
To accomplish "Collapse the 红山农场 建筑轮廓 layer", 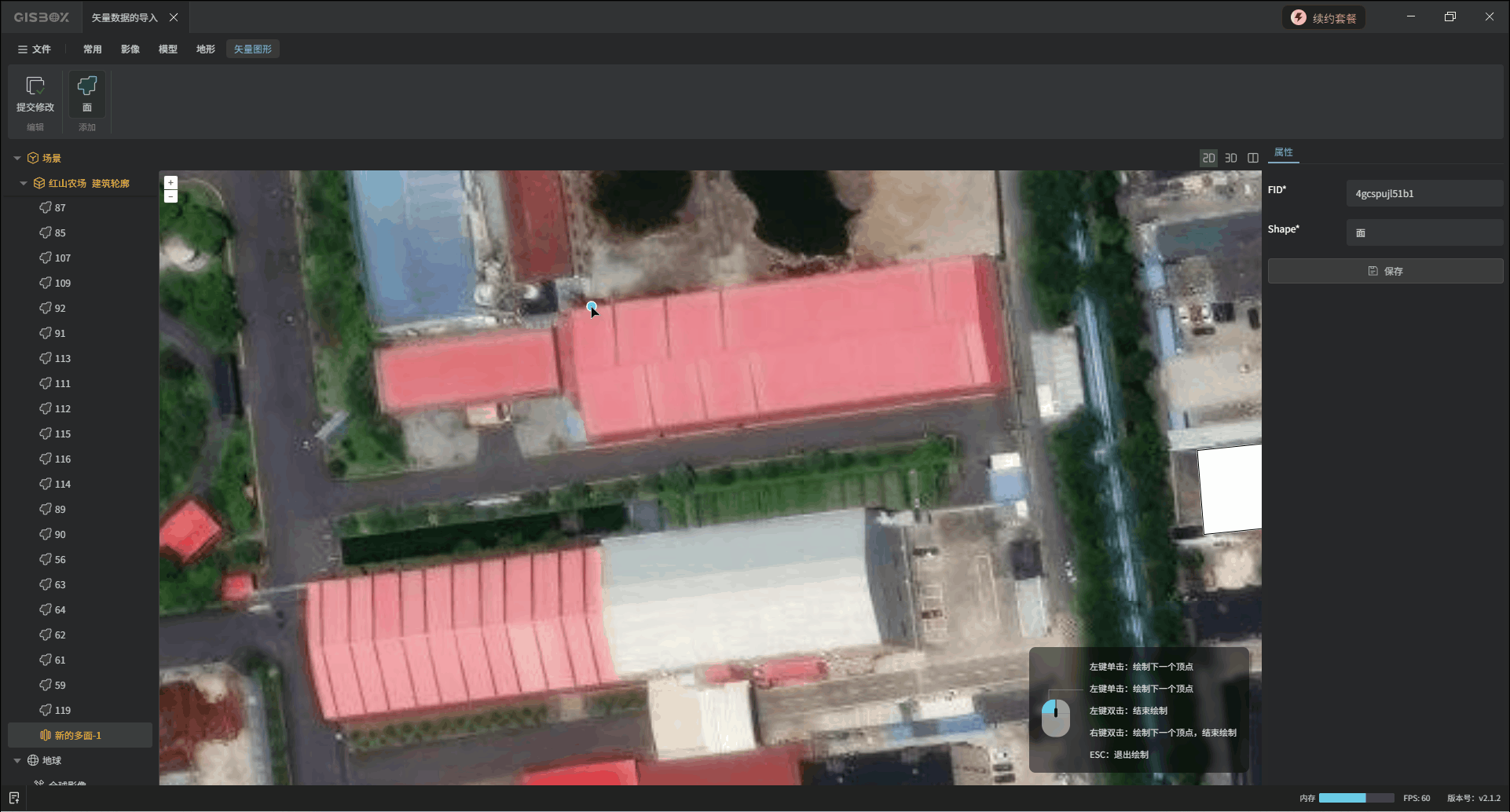I will point(24,184).
